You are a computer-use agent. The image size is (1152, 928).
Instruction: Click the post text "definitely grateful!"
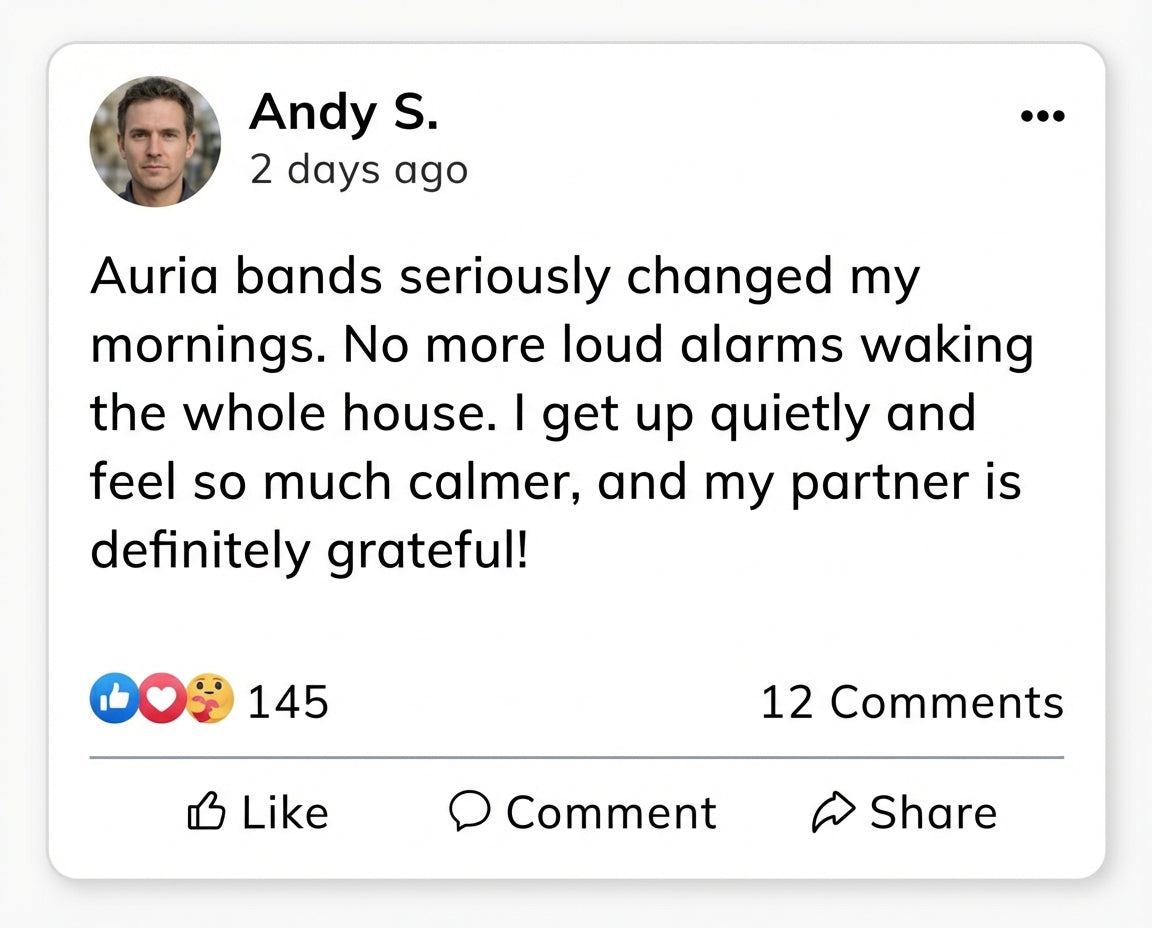tap(308, 551)
